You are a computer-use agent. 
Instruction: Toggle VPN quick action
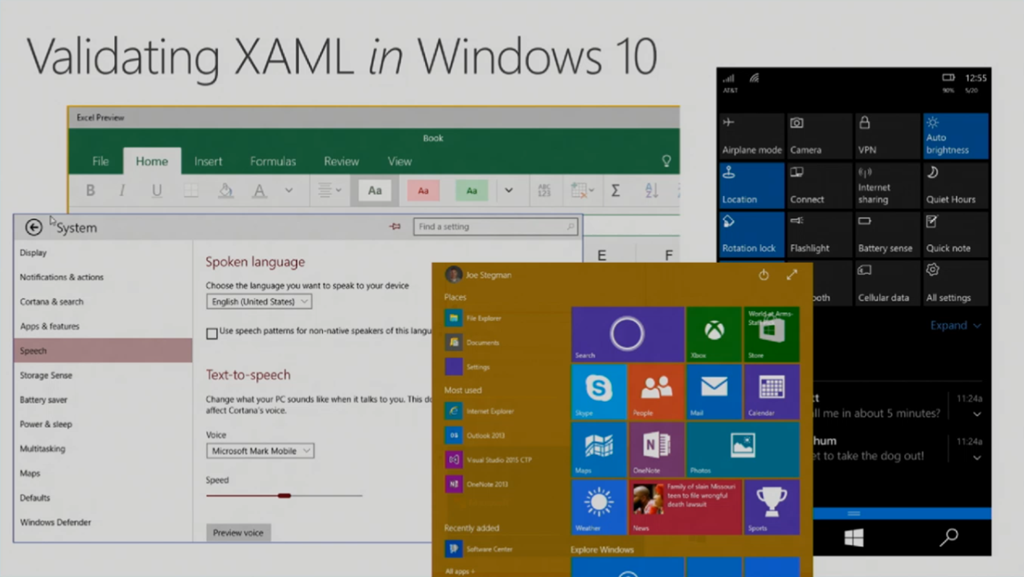tap(887, 136)
